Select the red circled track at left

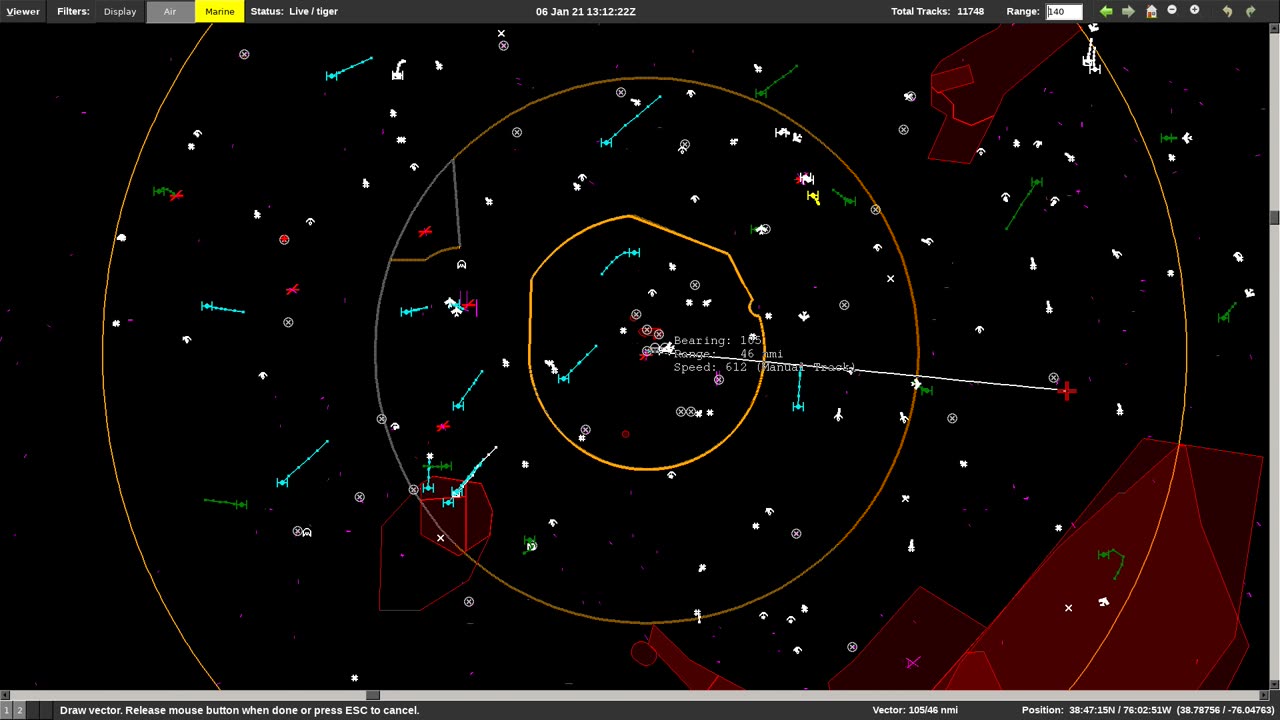point(284,240)
